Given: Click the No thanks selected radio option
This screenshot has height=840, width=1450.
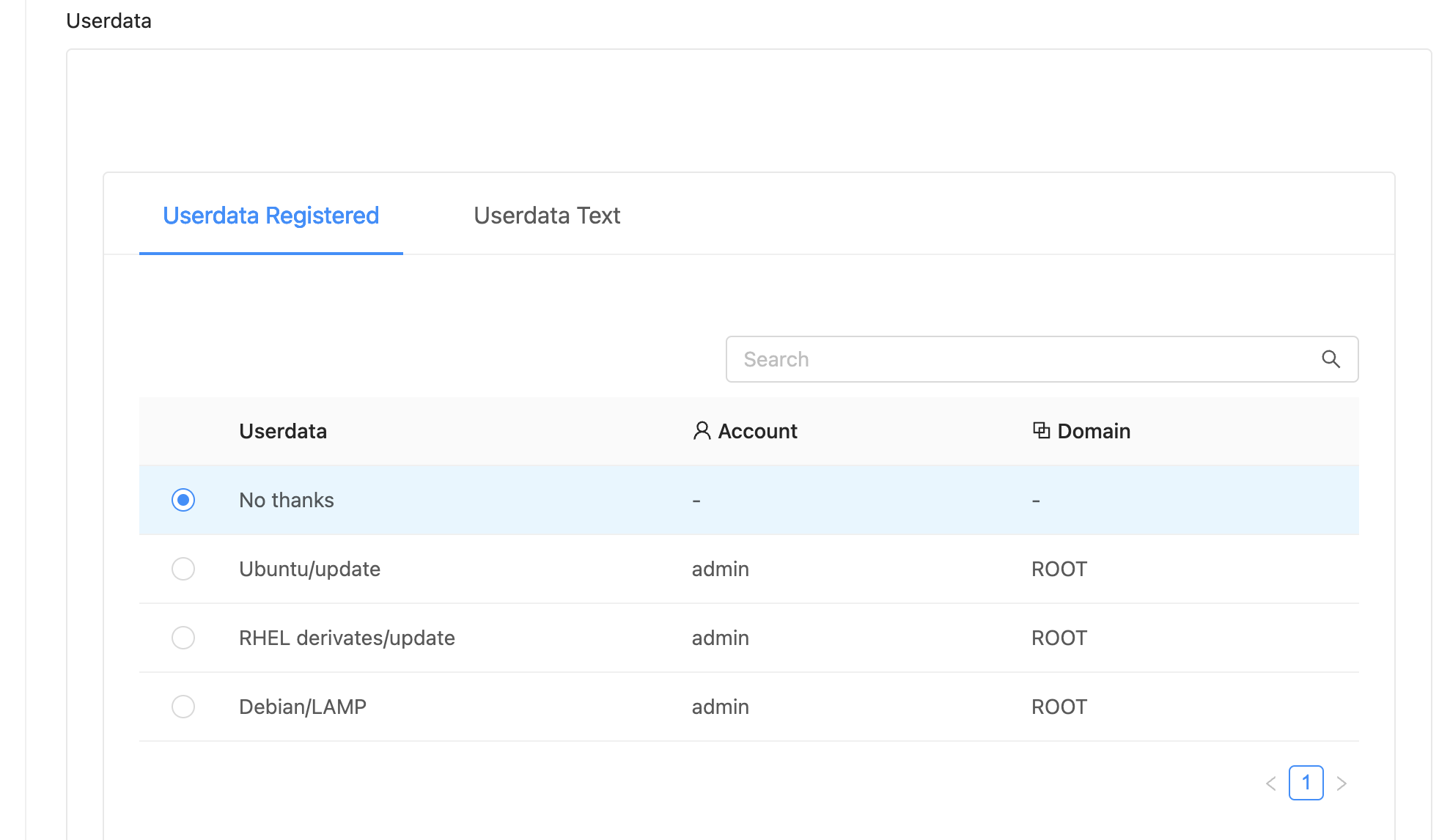Looking at the screenshot, I should [183, 500].
